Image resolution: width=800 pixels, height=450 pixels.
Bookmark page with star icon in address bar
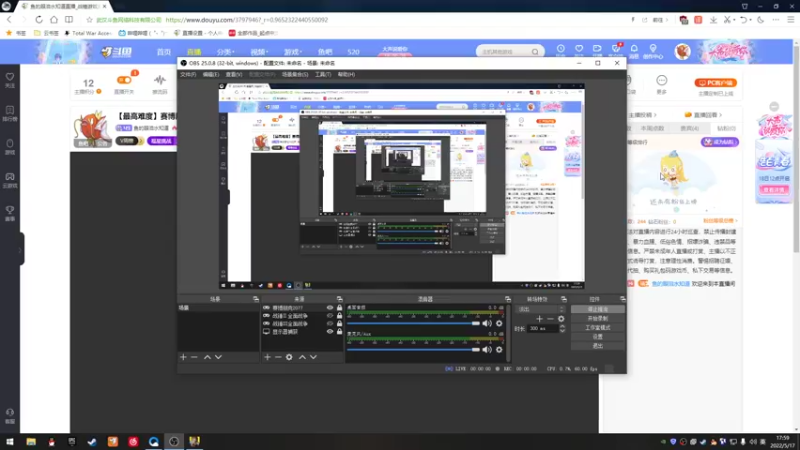89,20
